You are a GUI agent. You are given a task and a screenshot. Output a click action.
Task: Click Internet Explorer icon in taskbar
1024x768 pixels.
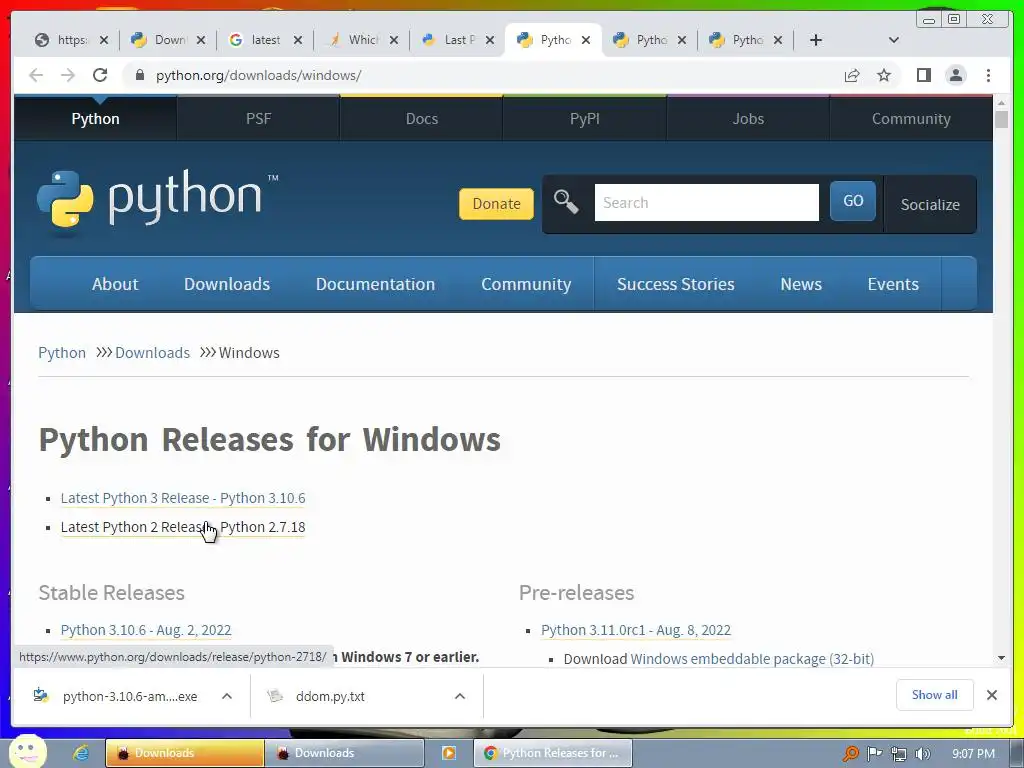point(81,753)
